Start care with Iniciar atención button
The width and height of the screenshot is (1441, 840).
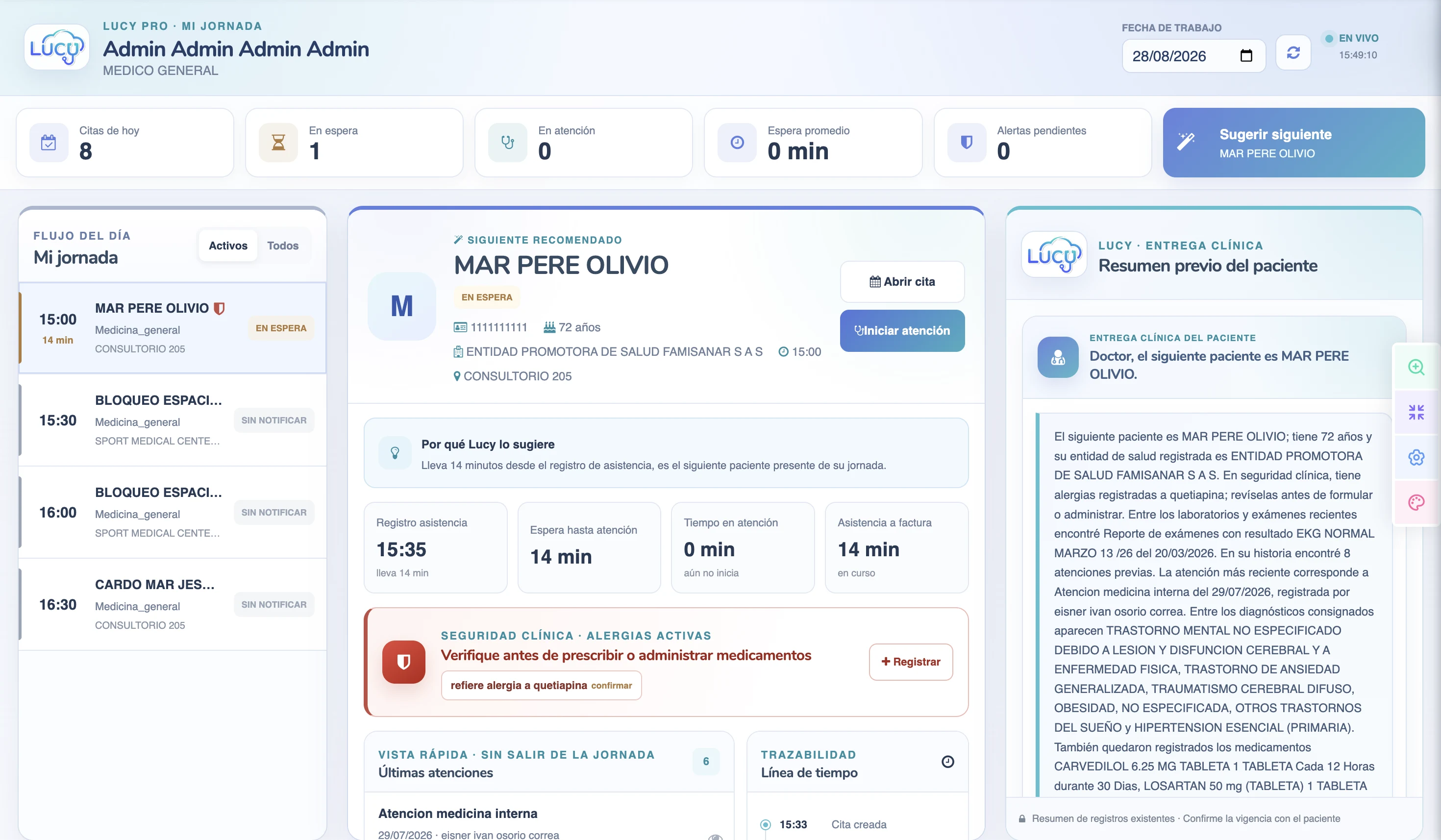(x=902, y=330)
